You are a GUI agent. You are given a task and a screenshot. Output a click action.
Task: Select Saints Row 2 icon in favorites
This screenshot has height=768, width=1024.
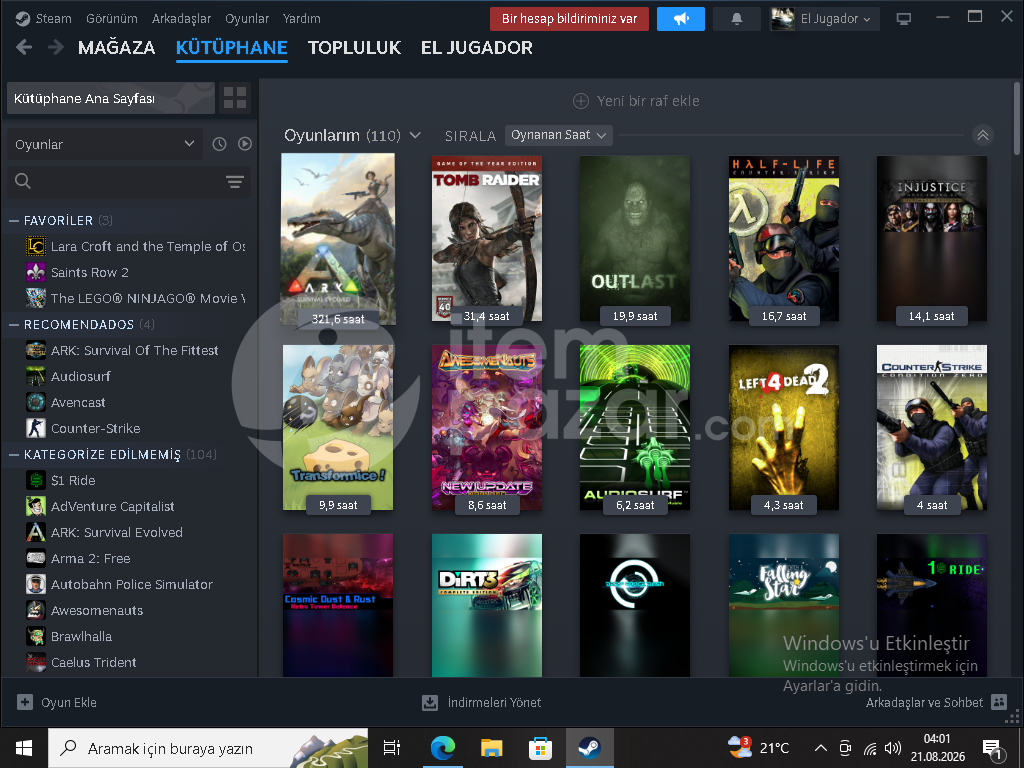35,272
